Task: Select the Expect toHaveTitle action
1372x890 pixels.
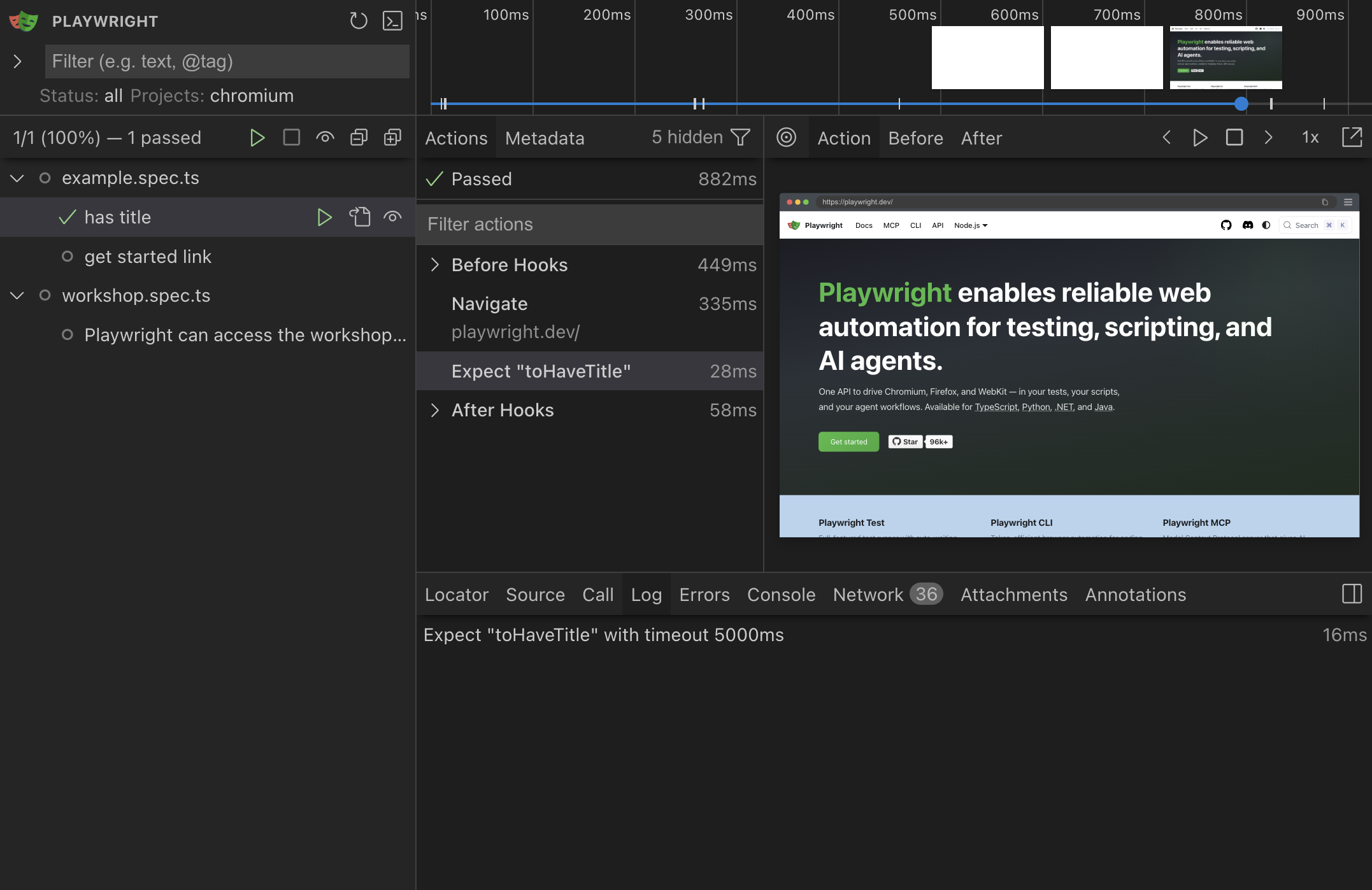Action: tap(589, 371)
